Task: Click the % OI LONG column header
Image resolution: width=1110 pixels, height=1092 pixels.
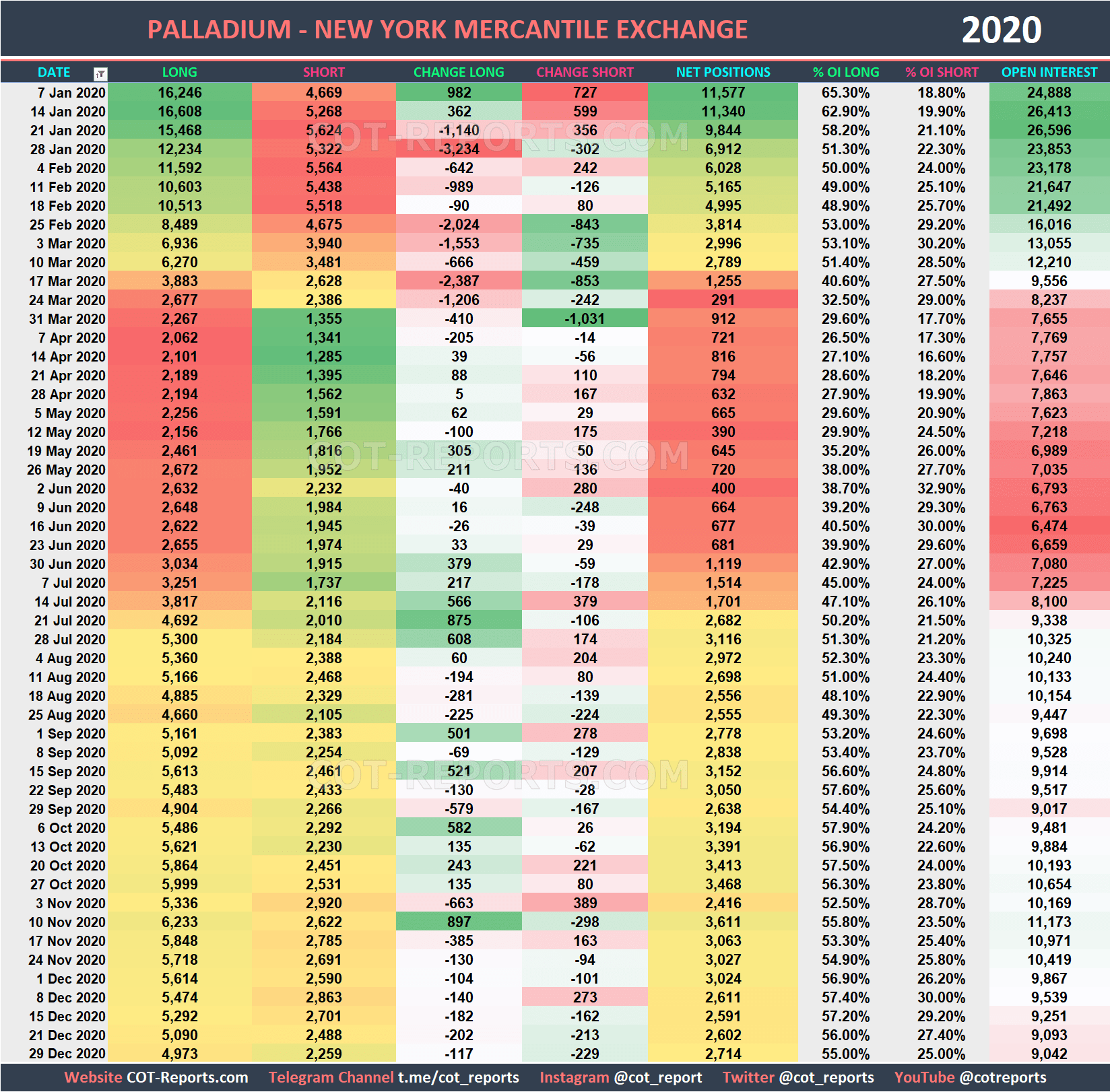Action: pos(845,72)
